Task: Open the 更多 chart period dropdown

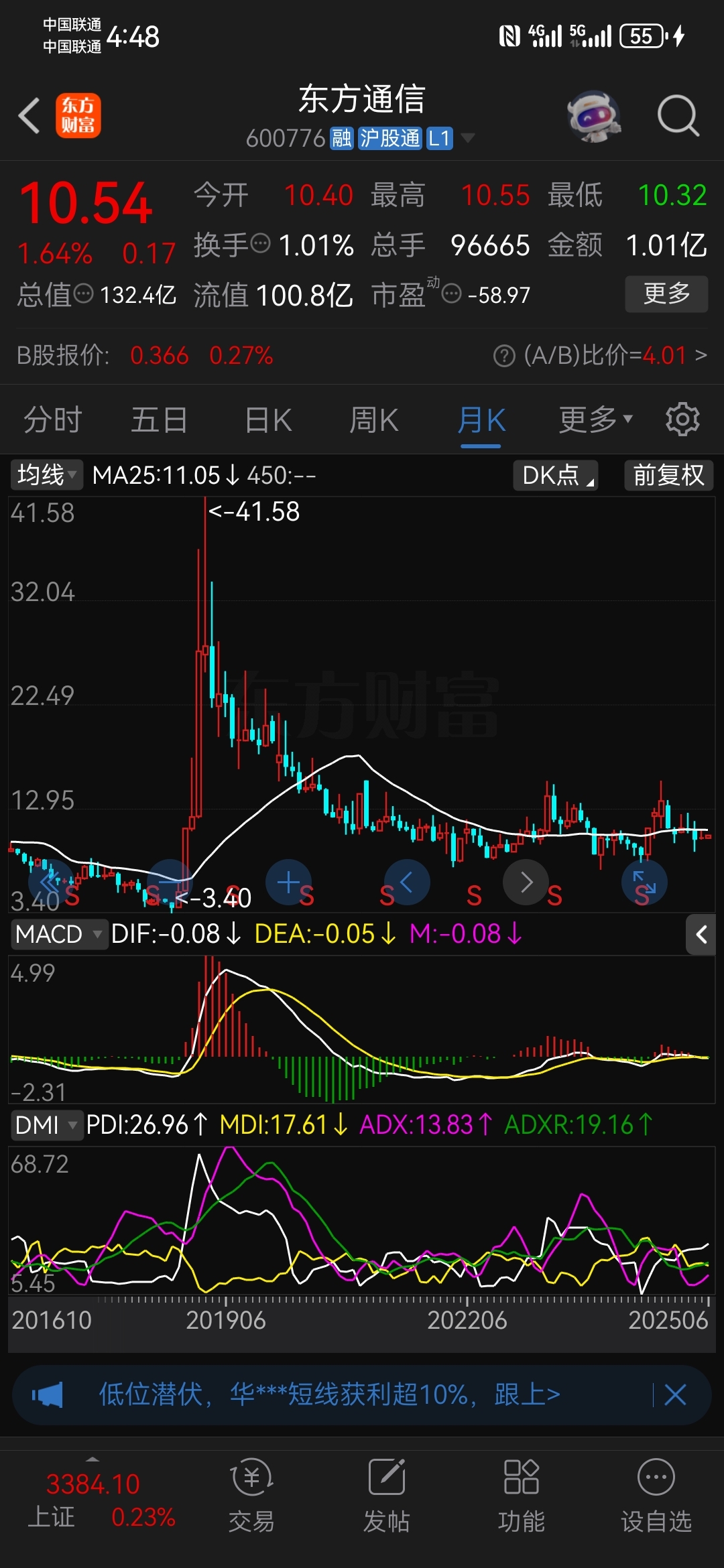Action: (x=595, y=419)
